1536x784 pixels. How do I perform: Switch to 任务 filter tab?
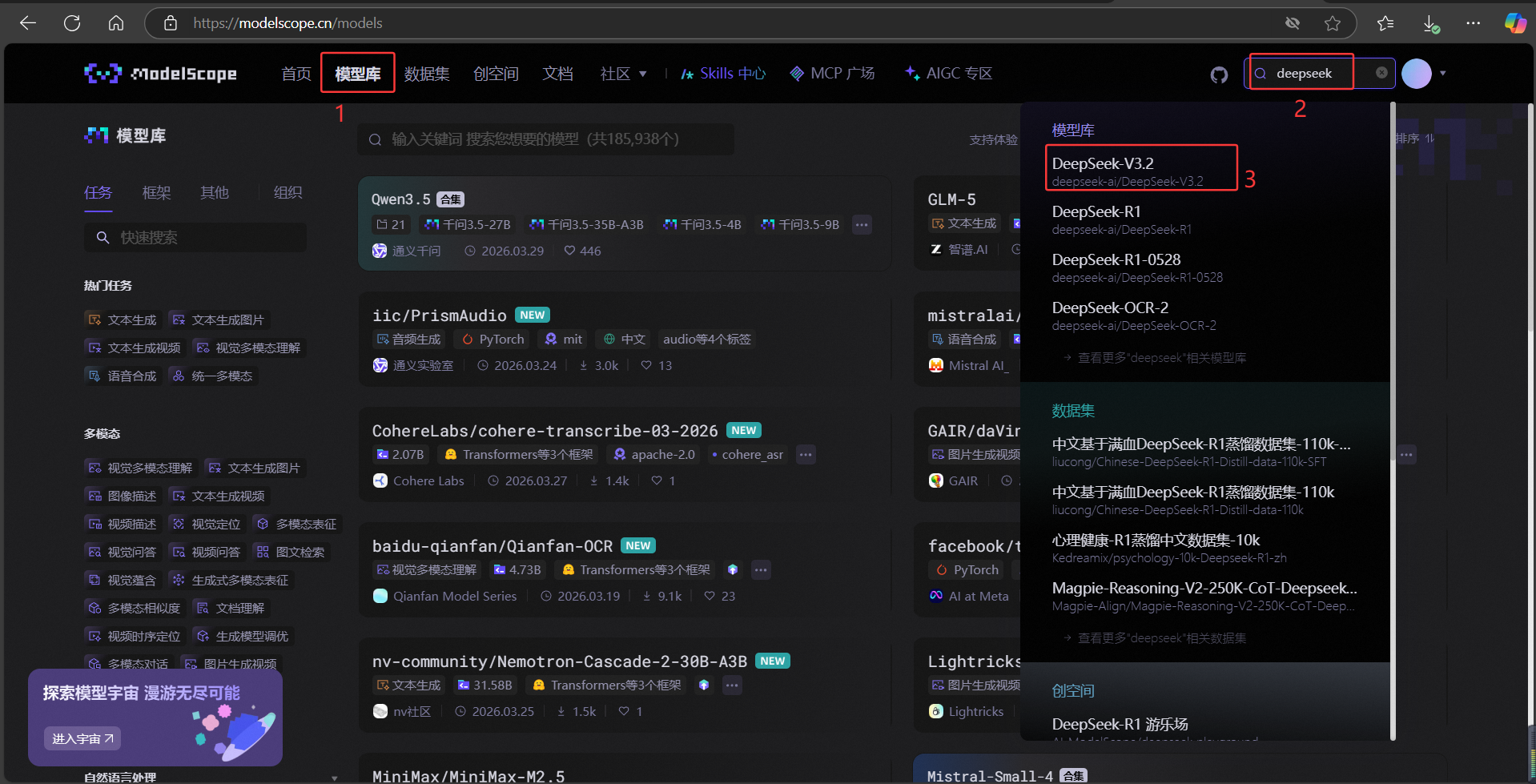[98, 192]
